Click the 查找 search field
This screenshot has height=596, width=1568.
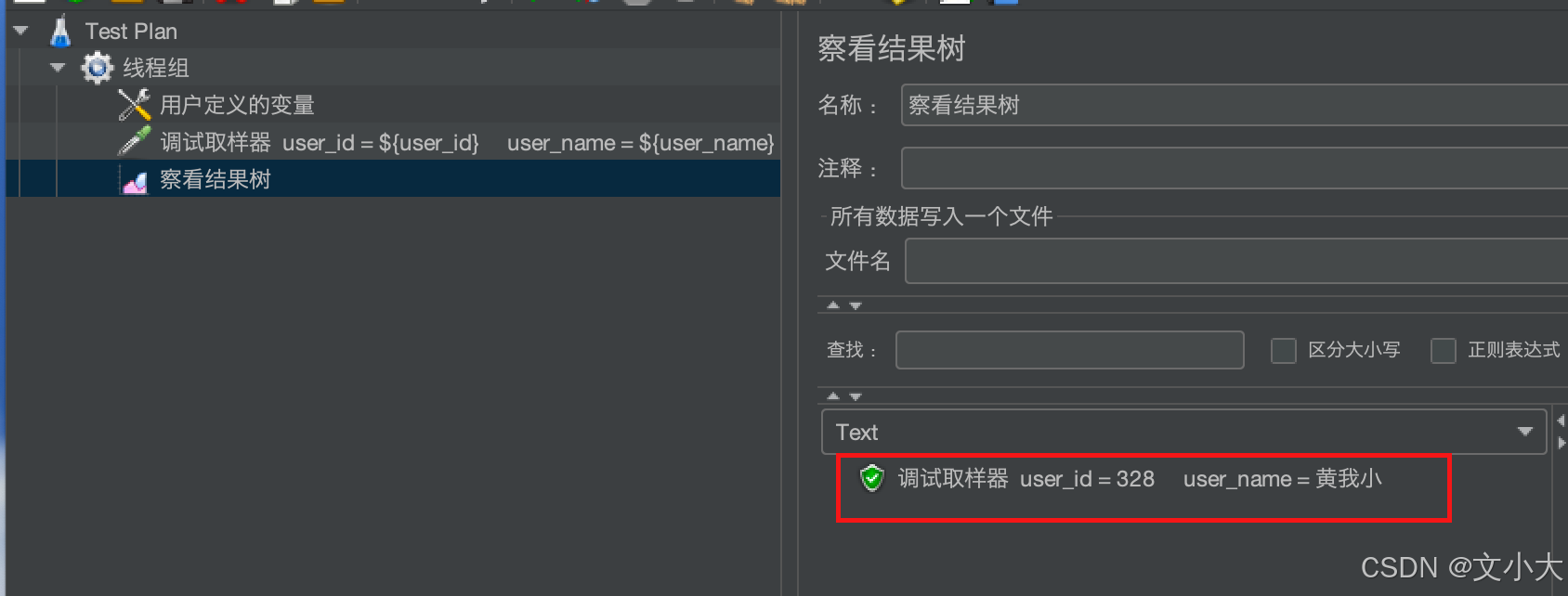pos(1069,350)
